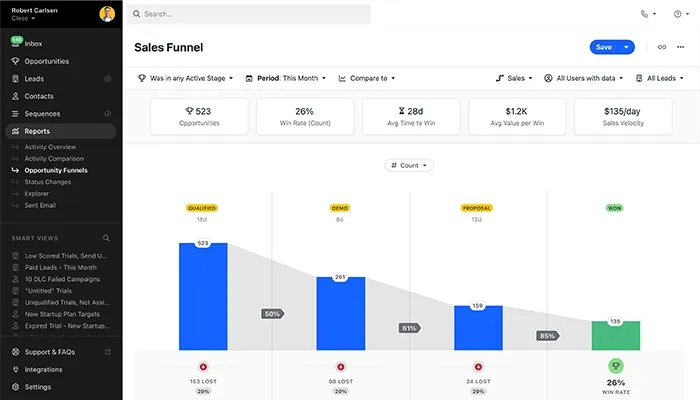Expand the Save button dropdown arrow
The width and height of the screenshot is (700, 400).
627,47
